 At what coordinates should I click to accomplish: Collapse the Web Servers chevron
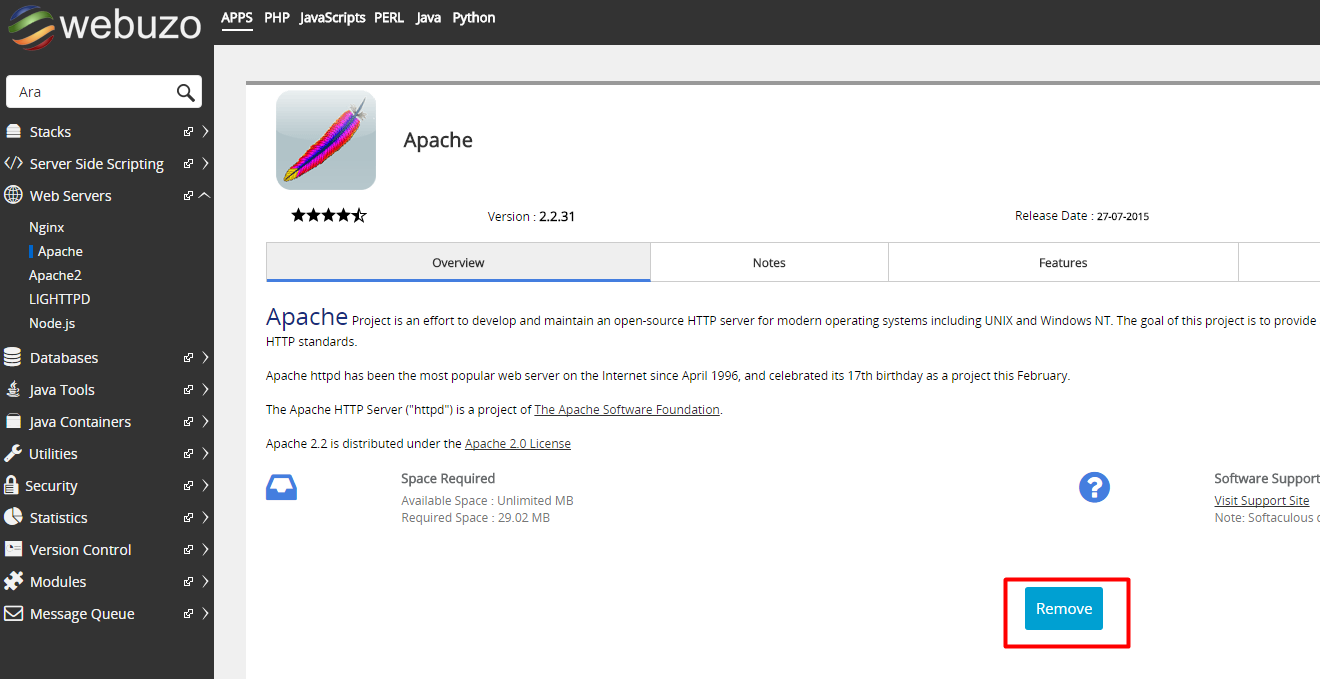pos(205,195)
